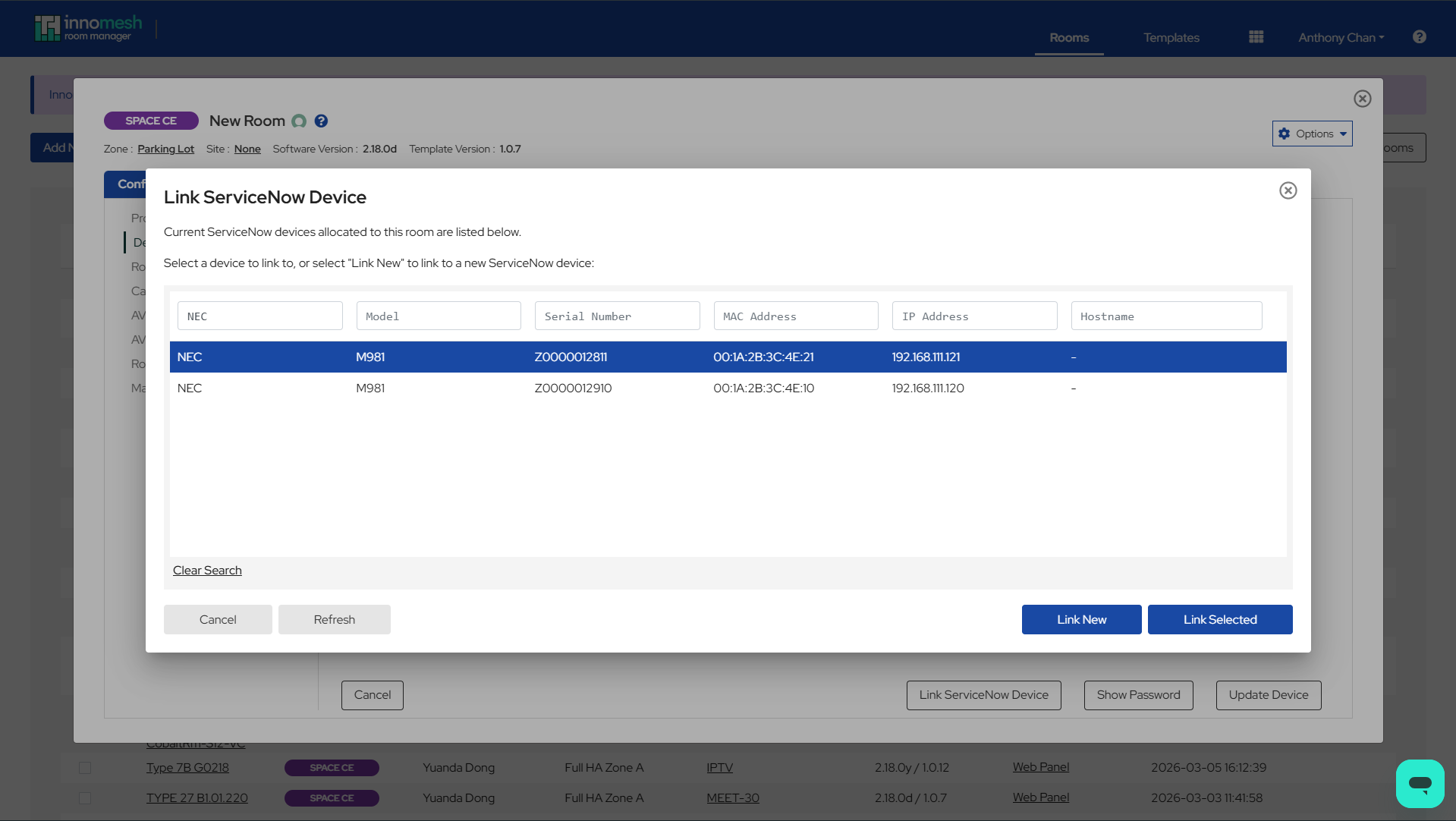The height and width of the screenshot is (821, 1456).
Task: Check the checkbox for Type 7B G0218 row
Action: tap(84, 768)
